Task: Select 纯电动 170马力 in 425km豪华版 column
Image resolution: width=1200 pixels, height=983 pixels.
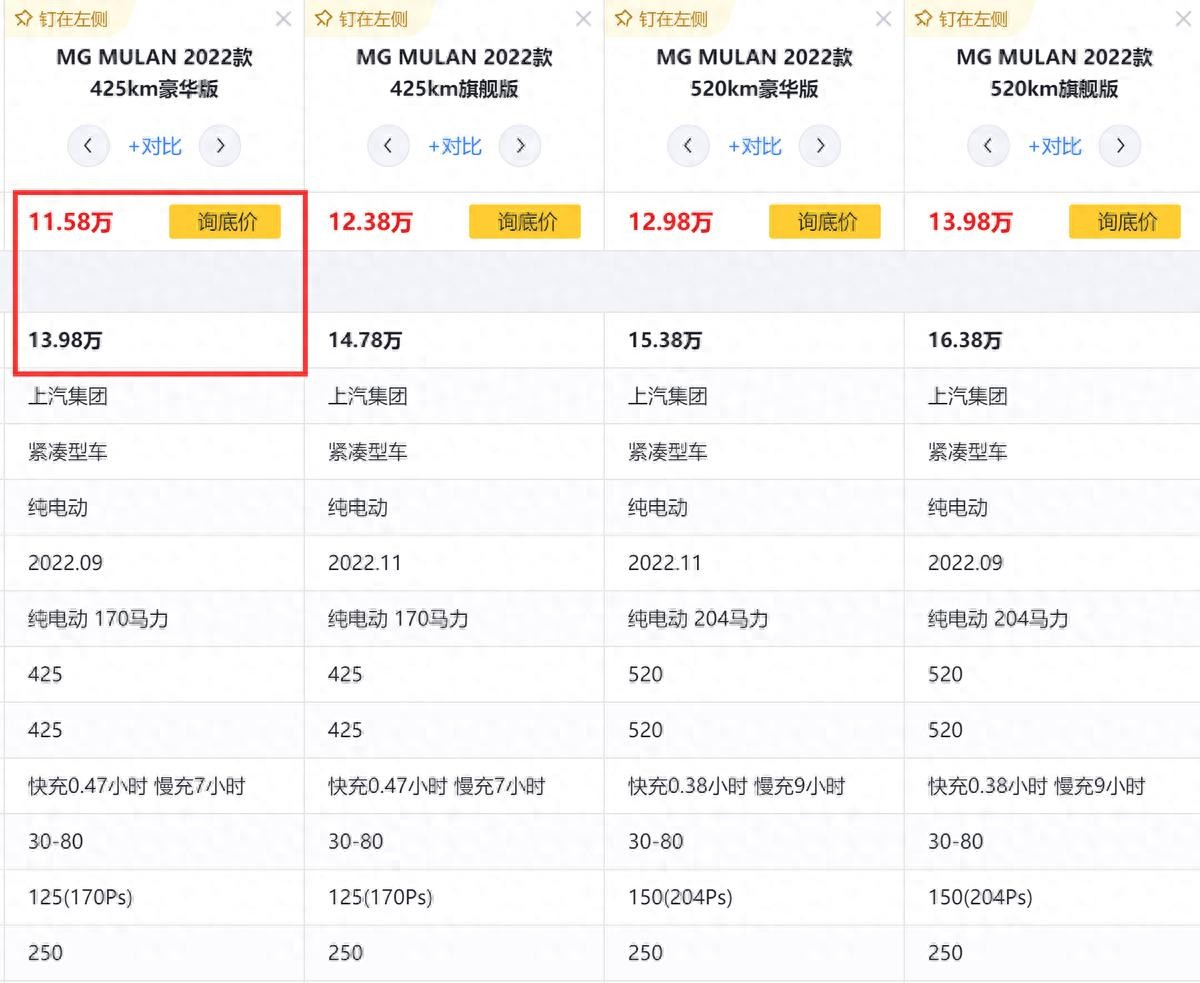Action: tap(98, 619)
